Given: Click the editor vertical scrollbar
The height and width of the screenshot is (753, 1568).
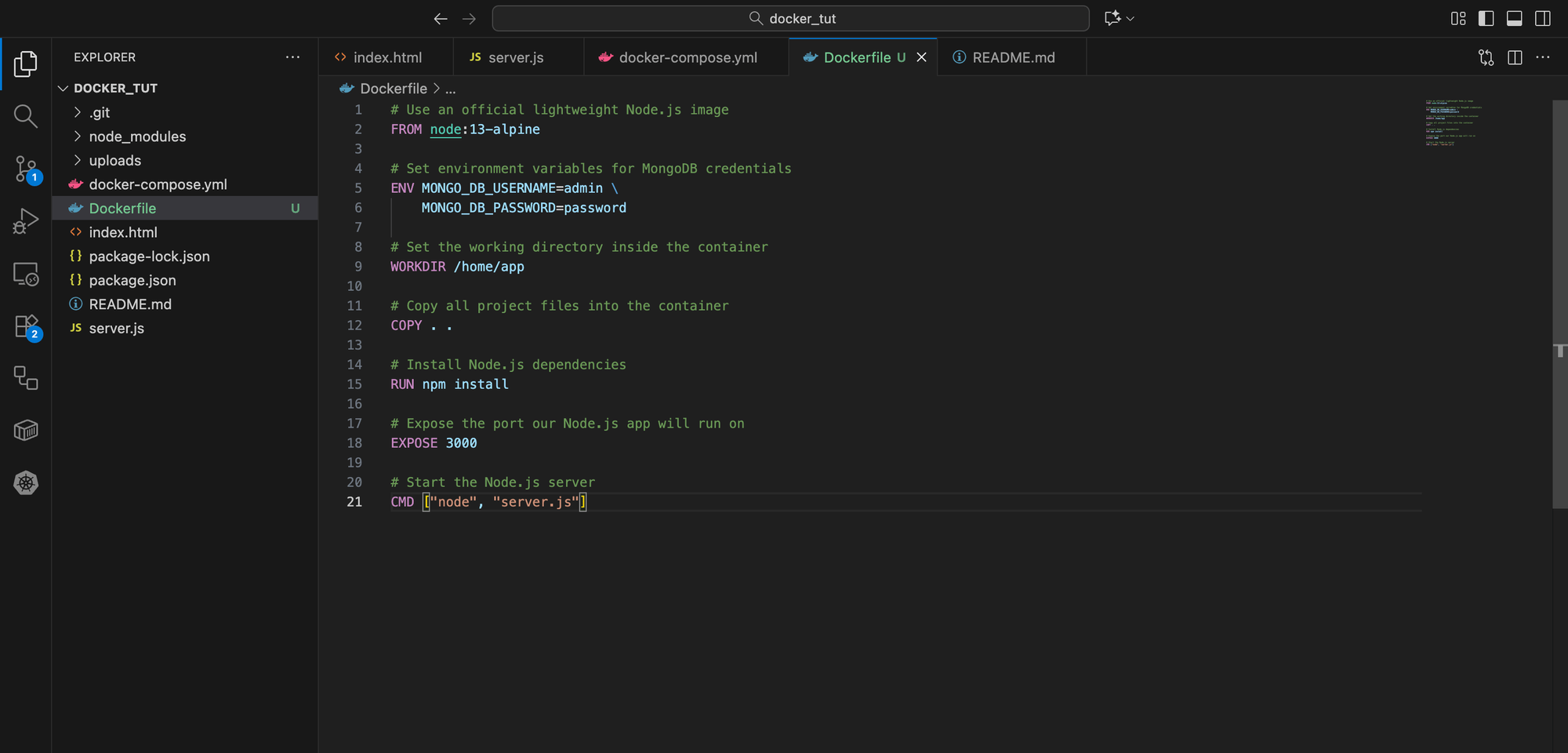Looking at the screenshot, I should pos(1559,304).
